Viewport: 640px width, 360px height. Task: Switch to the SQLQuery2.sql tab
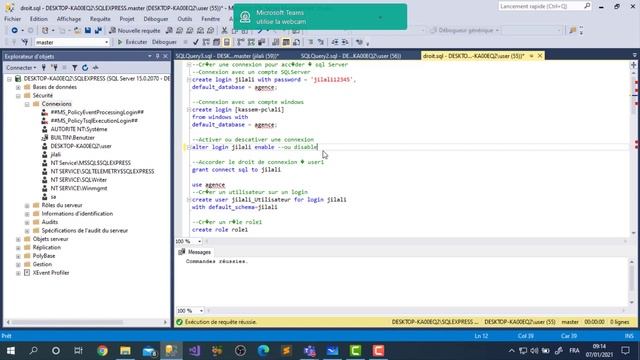click(x=351, y=56)
